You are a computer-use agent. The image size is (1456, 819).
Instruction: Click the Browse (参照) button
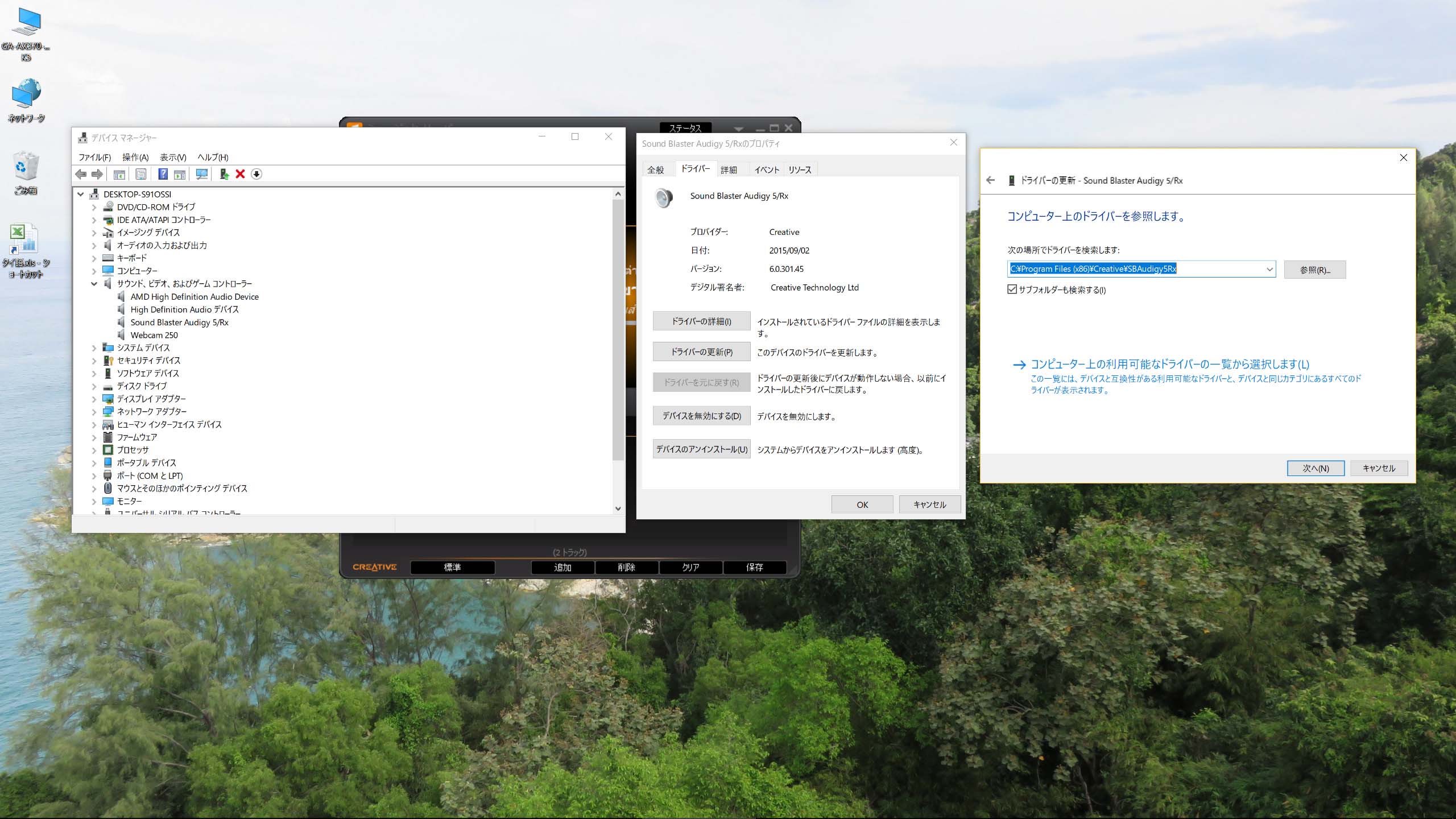coord(1314,270)
